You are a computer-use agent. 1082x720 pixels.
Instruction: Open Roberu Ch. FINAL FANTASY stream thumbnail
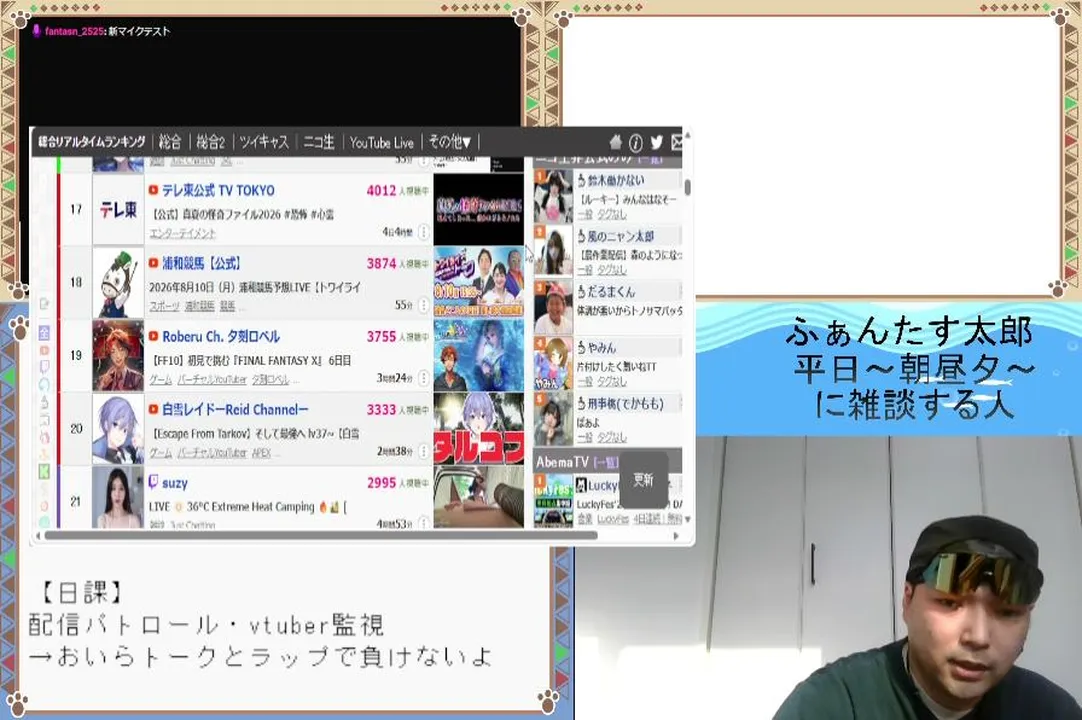478,356
